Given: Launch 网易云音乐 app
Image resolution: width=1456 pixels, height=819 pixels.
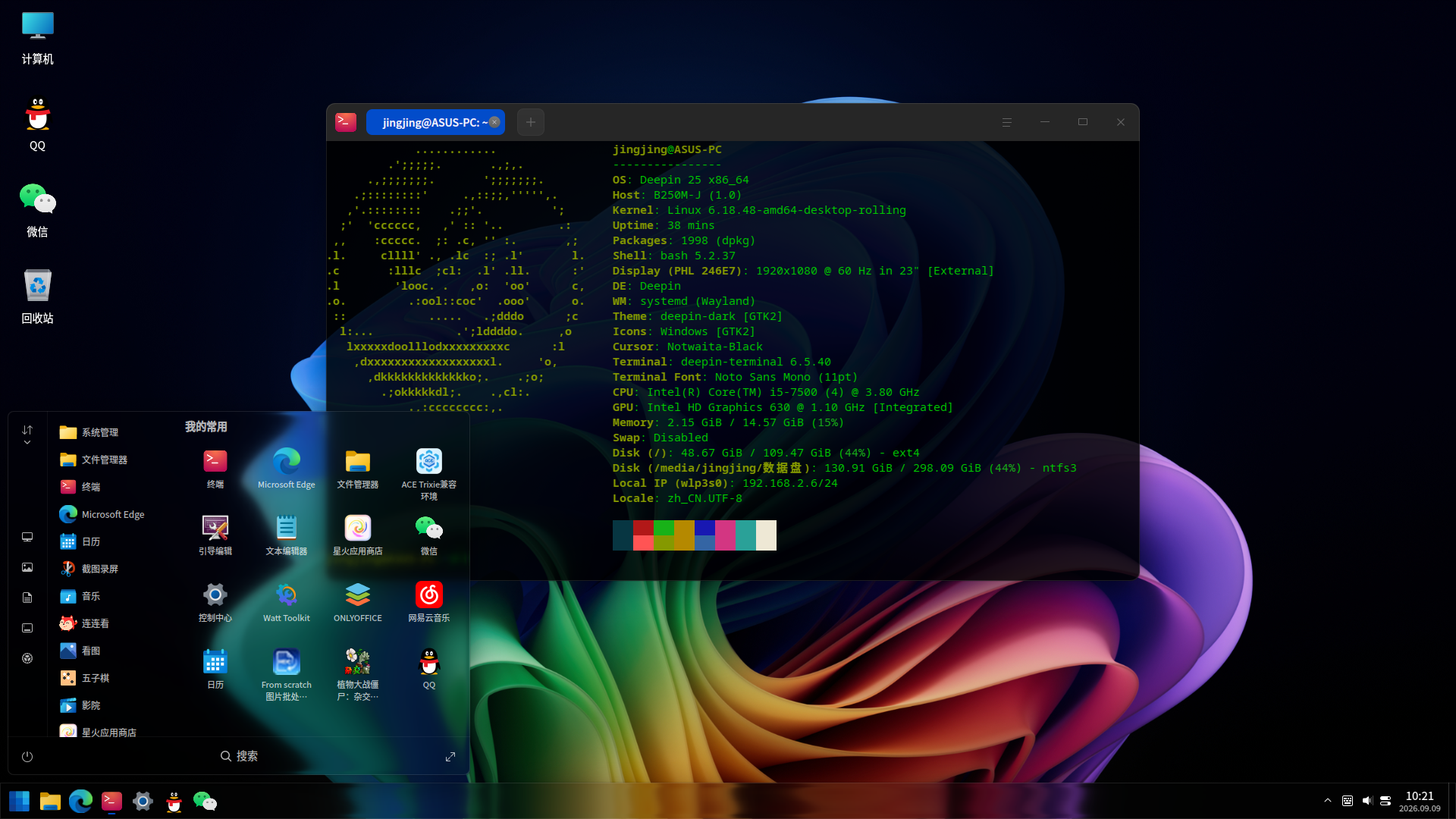Looking at the screenshot, I should click(x=429, y=602).
